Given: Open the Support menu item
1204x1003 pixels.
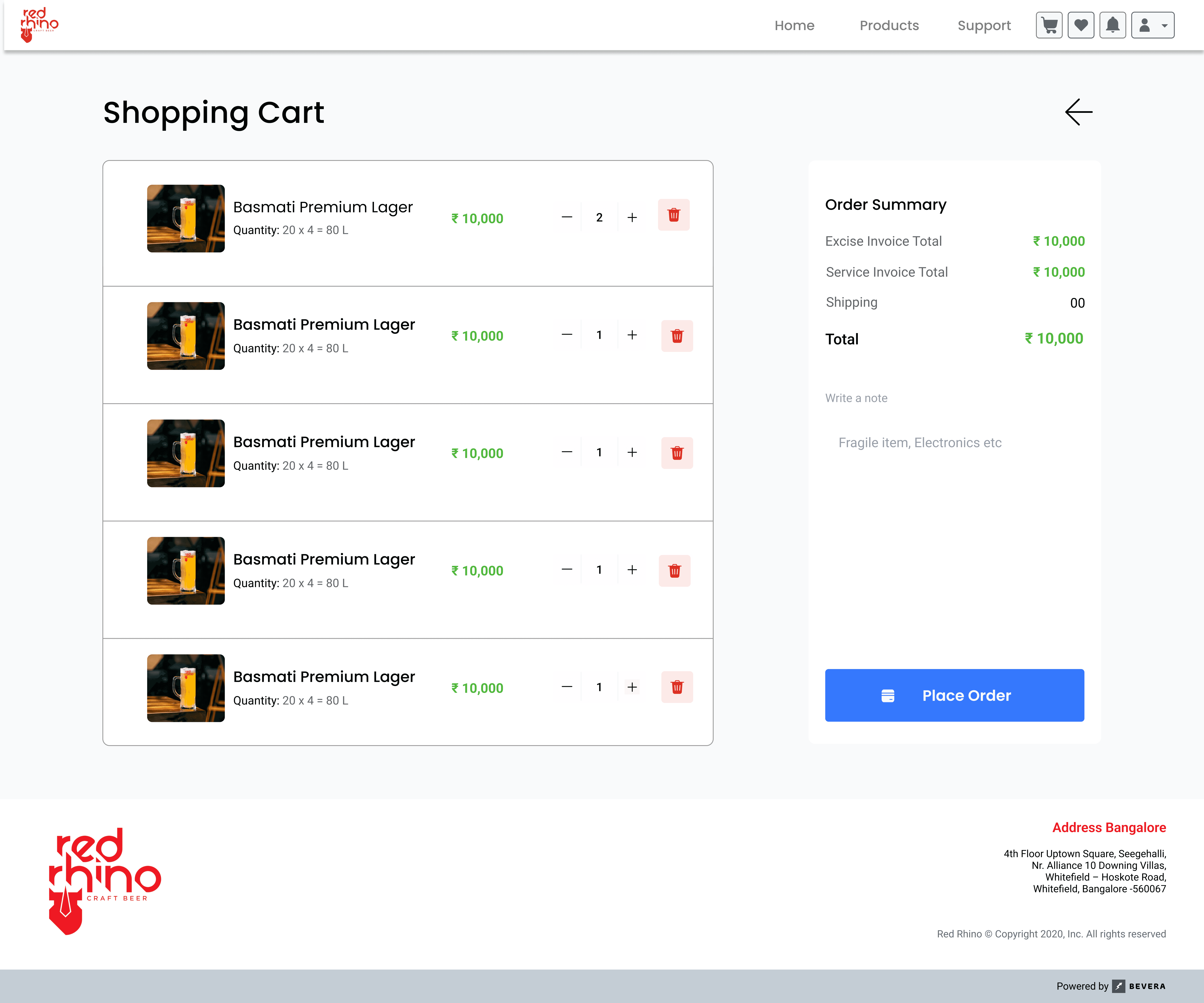Looking at the screenshot, I should click(984, 26).
